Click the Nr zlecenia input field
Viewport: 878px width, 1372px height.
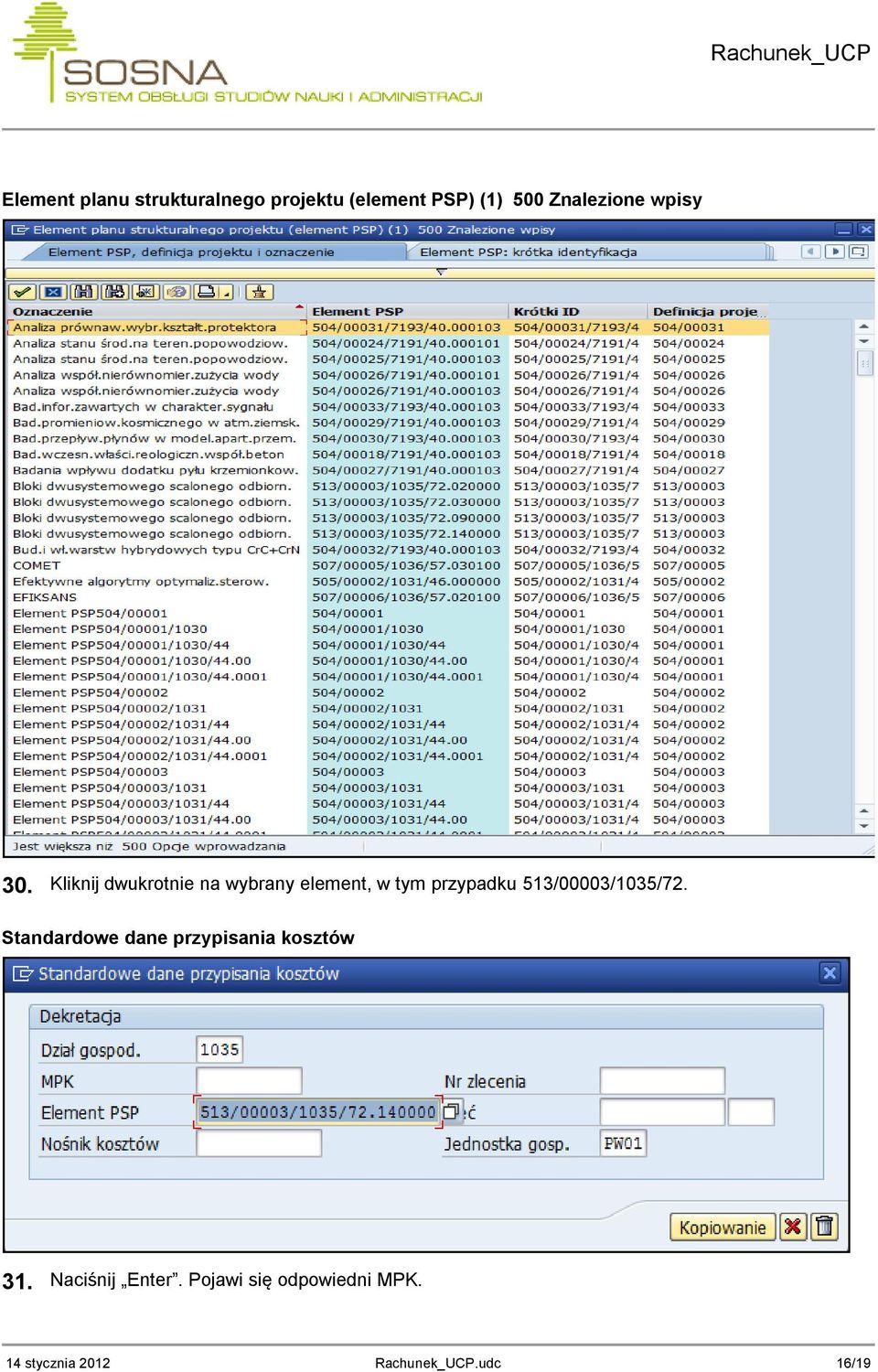662,1081
